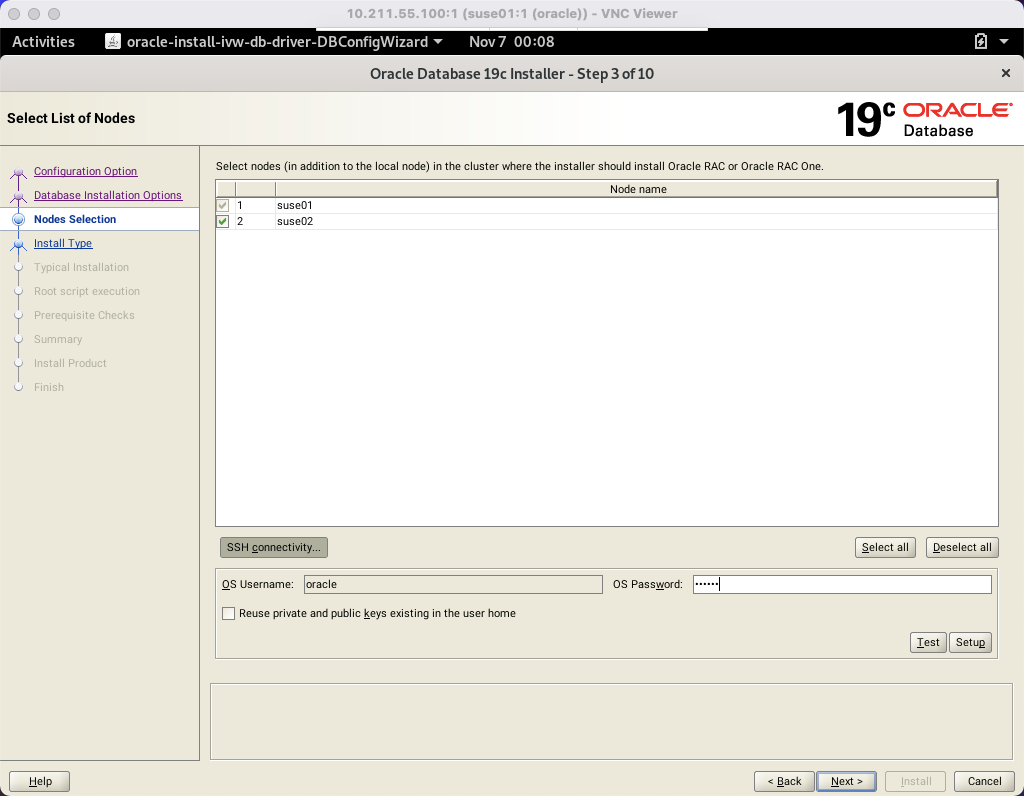The height and width of the screenshot is (796, 1024).
Task: Toggle the suse01 node checkbox
Action: click(223, 205)
